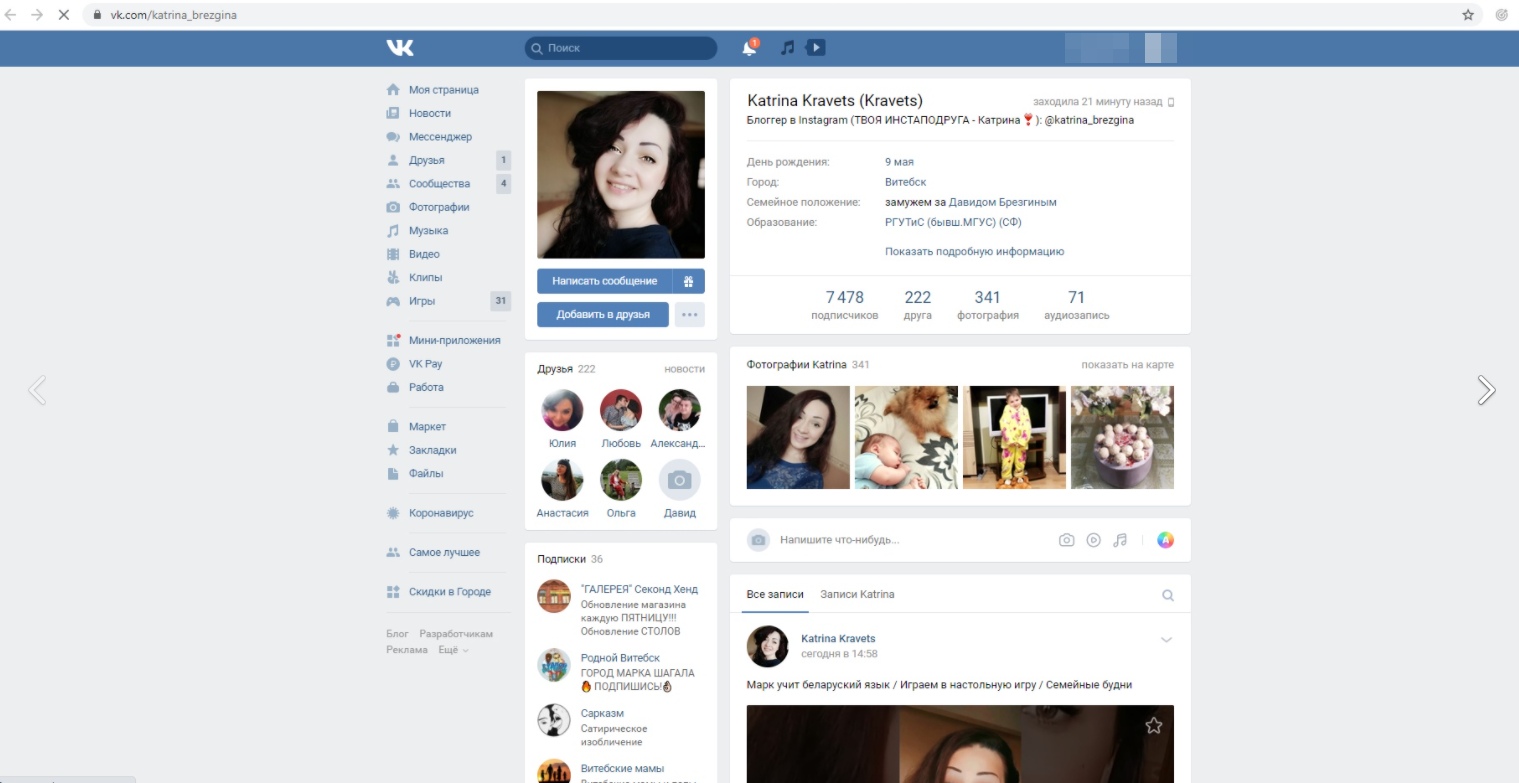The image size is (1519, 783).
Task: Click the video play icon in header
Action: [x=816, y=47]
